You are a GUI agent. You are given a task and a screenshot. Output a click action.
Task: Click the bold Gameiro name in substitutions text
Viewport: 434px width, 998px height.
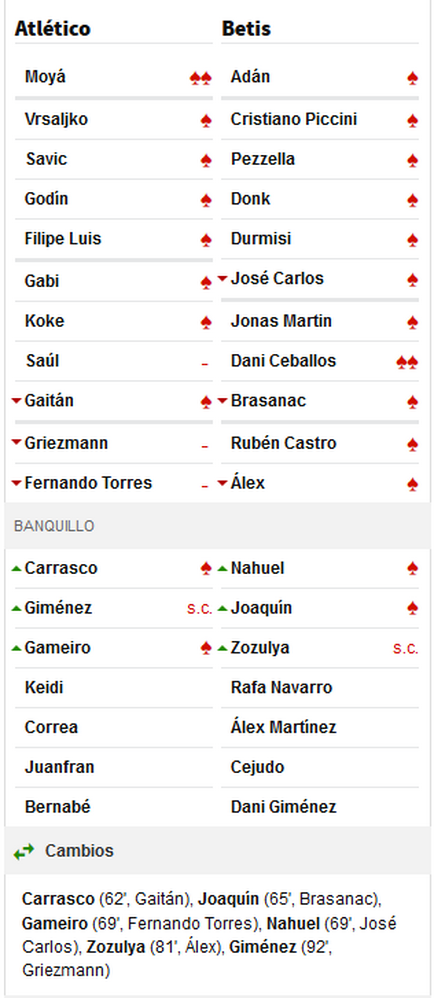(54, 924)
